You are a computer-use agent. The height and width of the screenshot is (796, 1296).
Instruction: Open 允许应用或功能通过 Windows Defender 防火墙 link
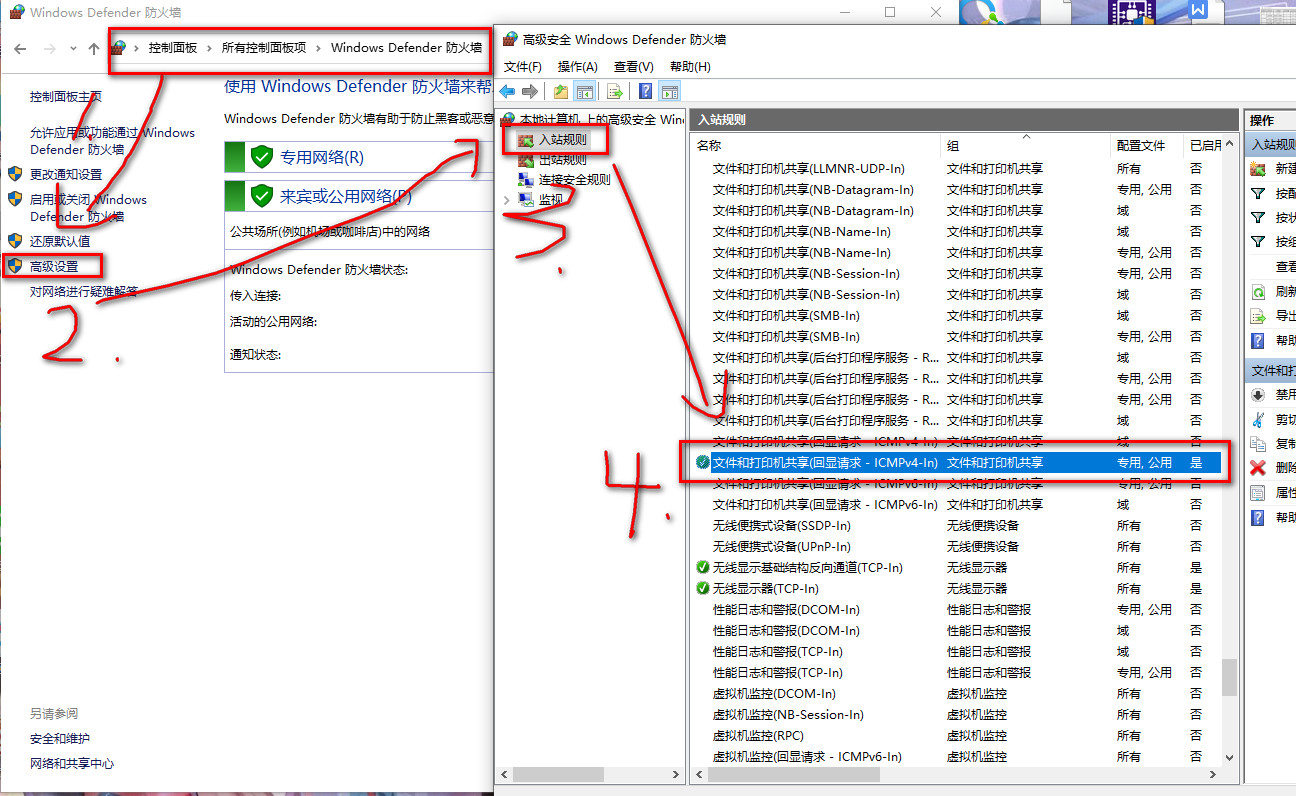pos(112,141)
